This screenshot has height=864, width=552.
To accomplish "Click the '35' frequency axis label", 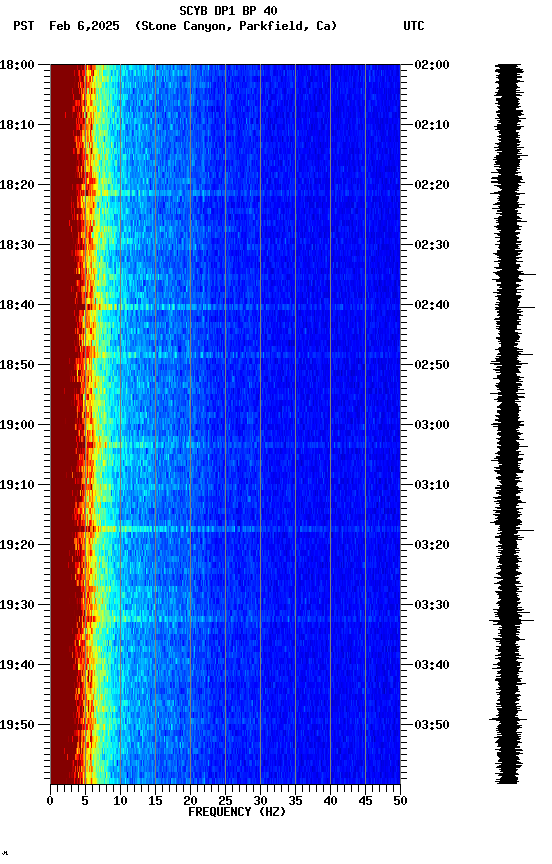I will click(x=295, y=801).
